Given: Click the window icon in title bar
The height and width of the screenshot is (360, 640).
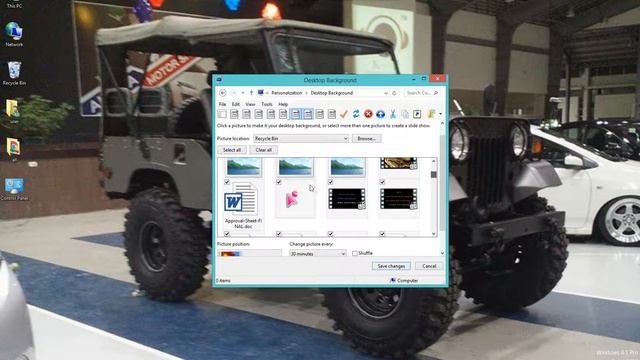Looking at the screenshot, I should (x=219, y=80).
